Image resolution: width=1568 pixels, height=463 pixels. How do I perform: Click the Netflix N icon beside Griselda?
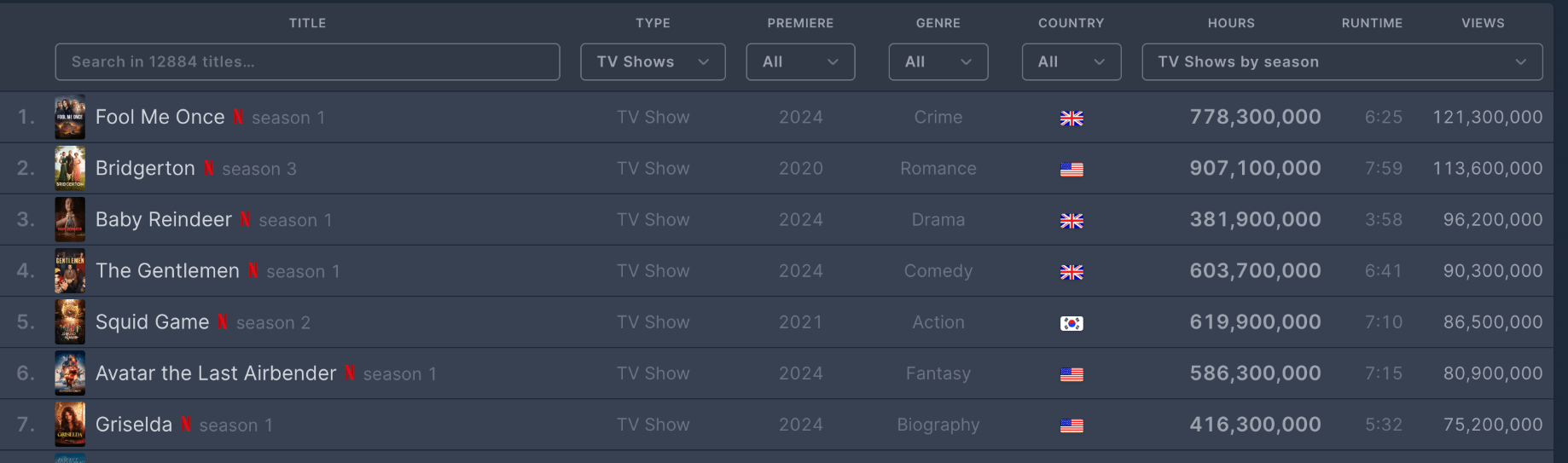click(186, 425)
